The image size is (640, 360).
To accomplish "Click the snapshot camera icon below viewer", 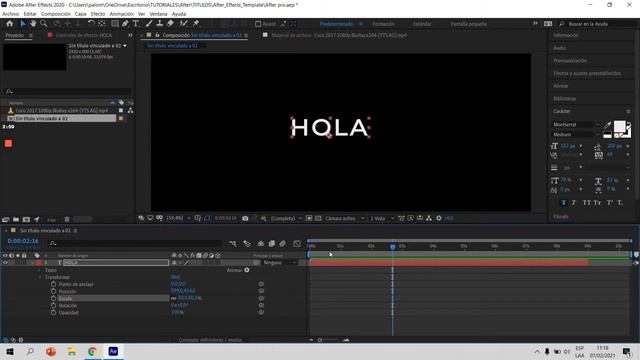I will click(x=245, y=218).
